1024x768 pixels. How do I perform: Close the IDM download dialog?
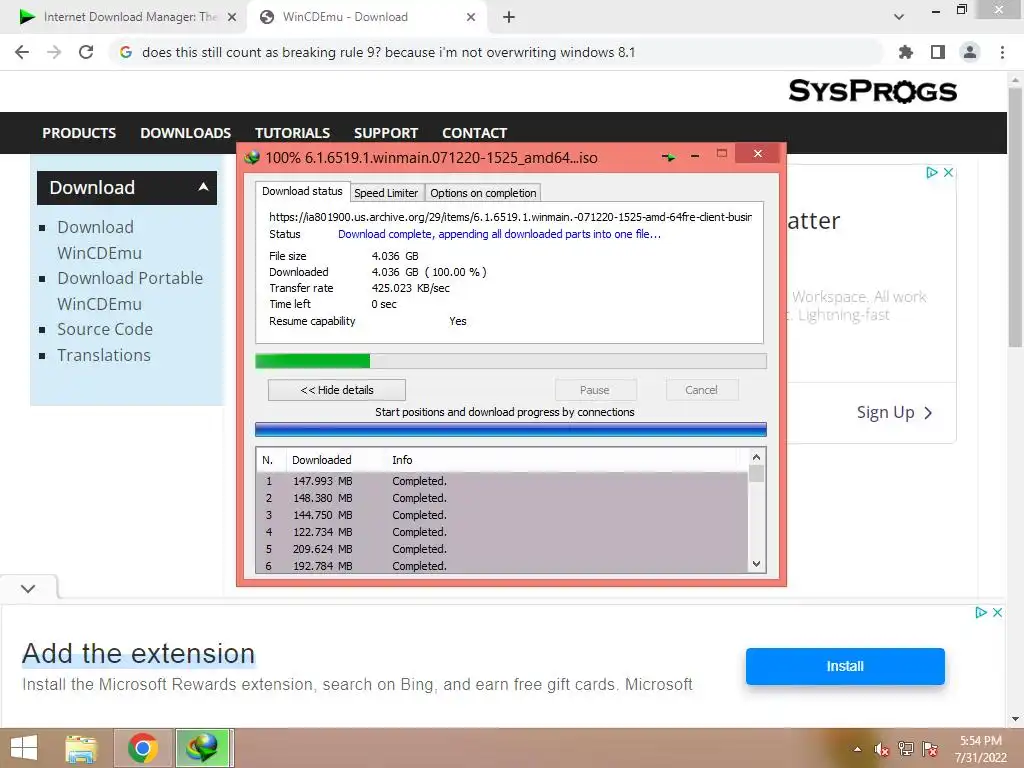click(x=758, y=153)
